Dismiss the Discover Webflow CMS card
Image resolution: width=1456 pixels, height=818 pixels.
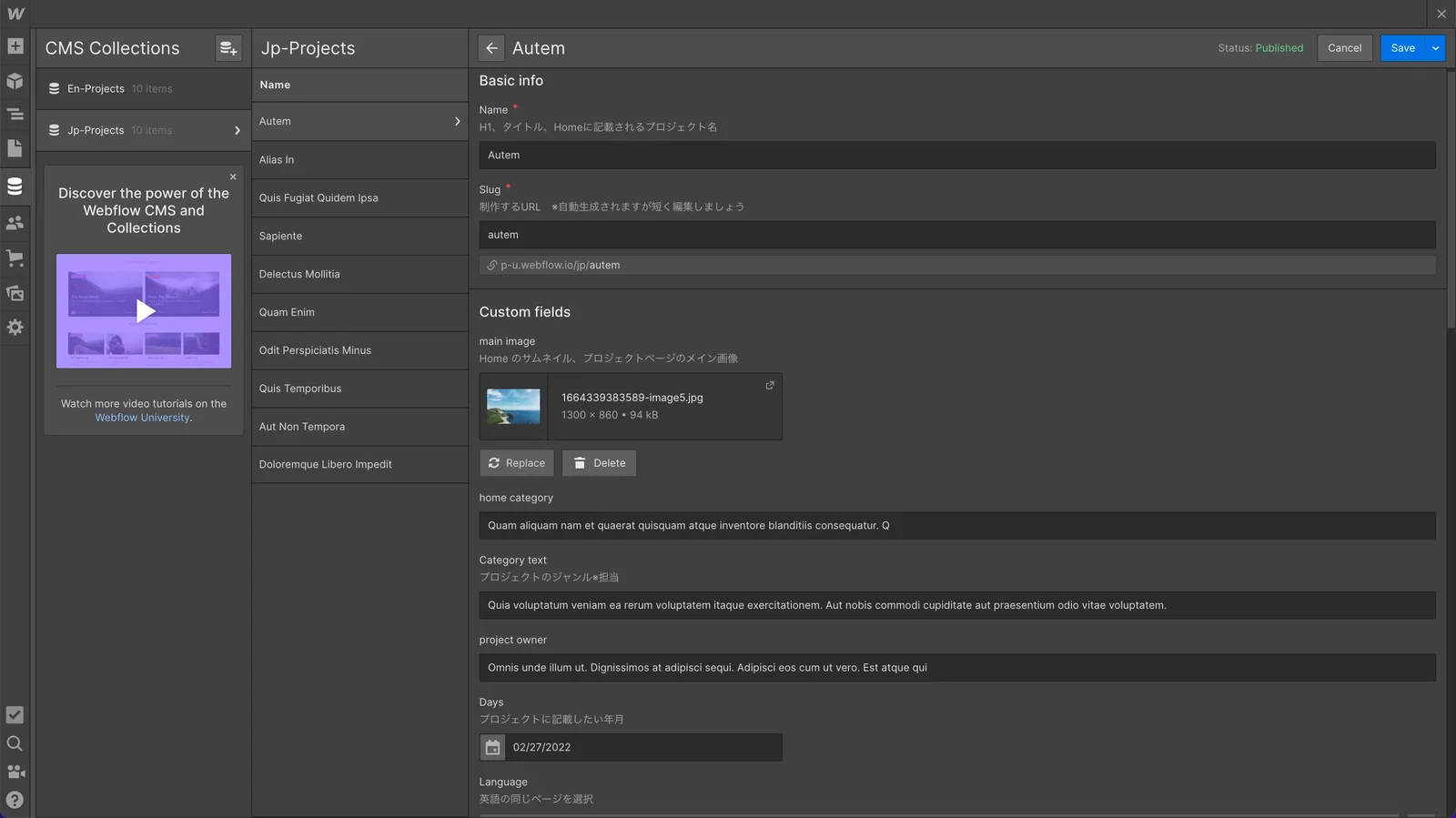[x=233, y=177]
